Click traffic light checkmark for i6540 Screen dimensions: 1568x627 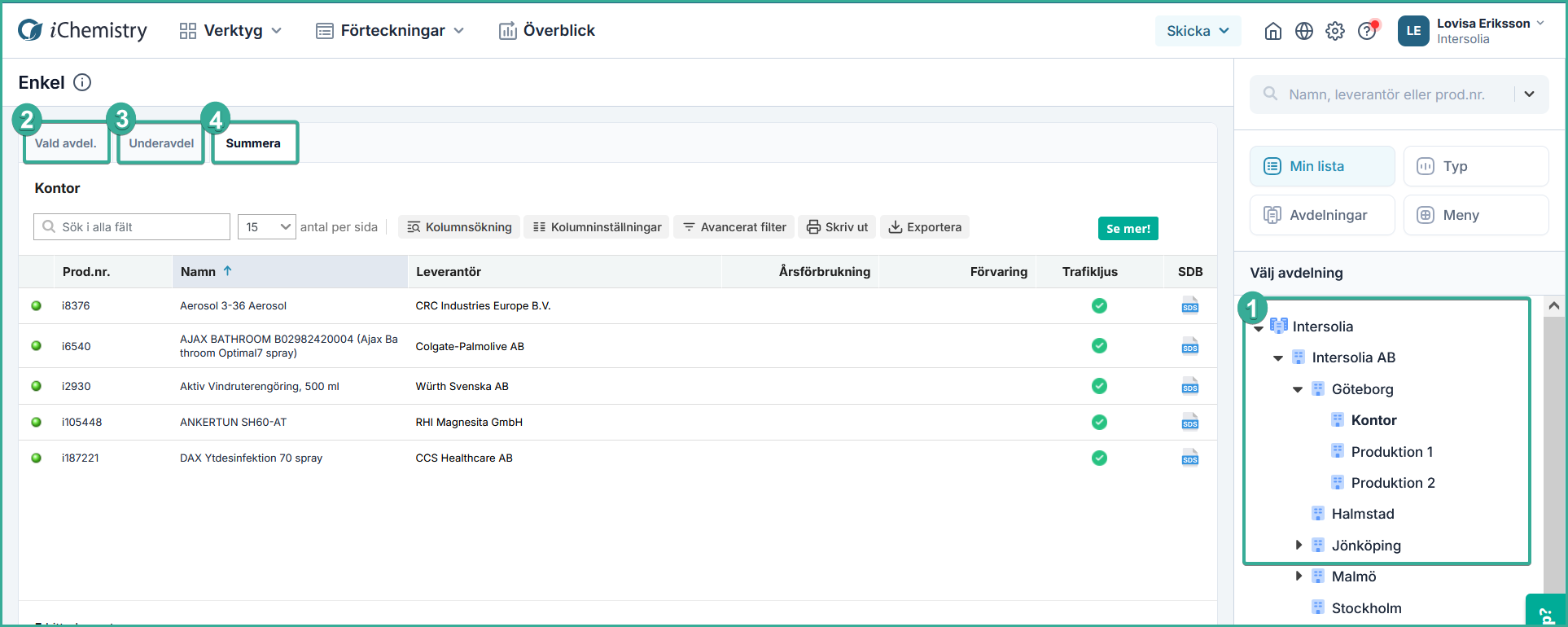coord(1099,345)
